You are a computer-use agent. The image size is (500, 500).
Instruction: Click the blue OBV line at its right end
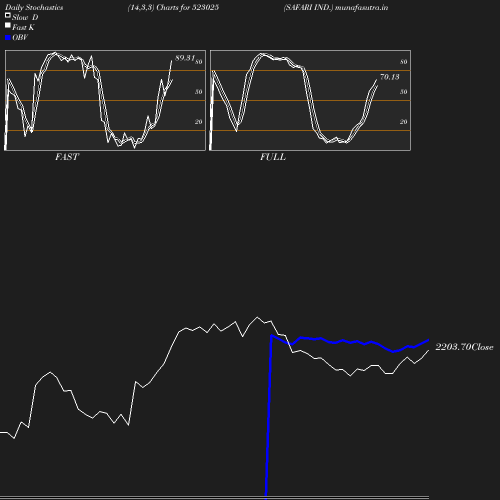click(428, 340)
